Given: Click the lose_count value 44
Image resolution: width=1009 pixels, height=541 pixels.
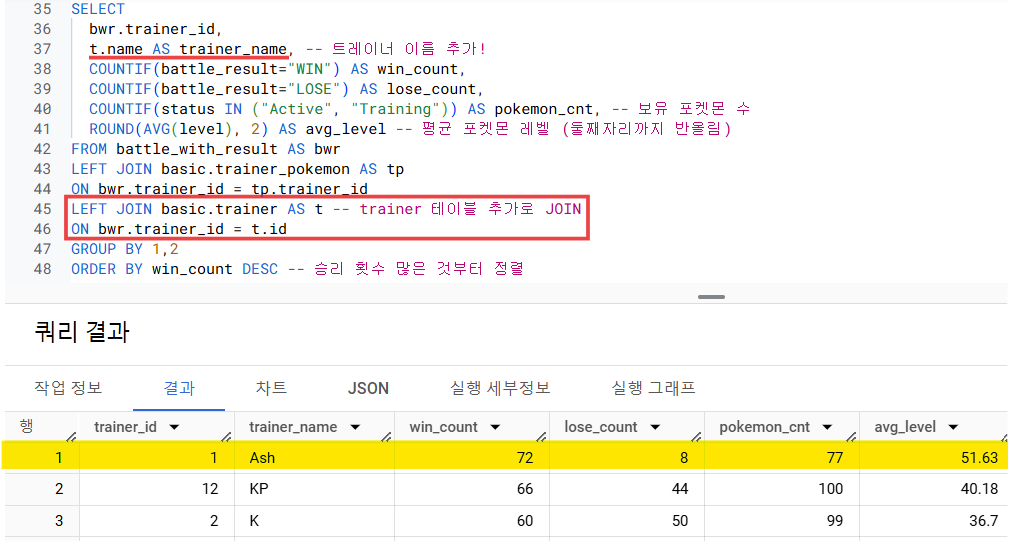Looking at the screenshot, I should [x=680, y=489].
